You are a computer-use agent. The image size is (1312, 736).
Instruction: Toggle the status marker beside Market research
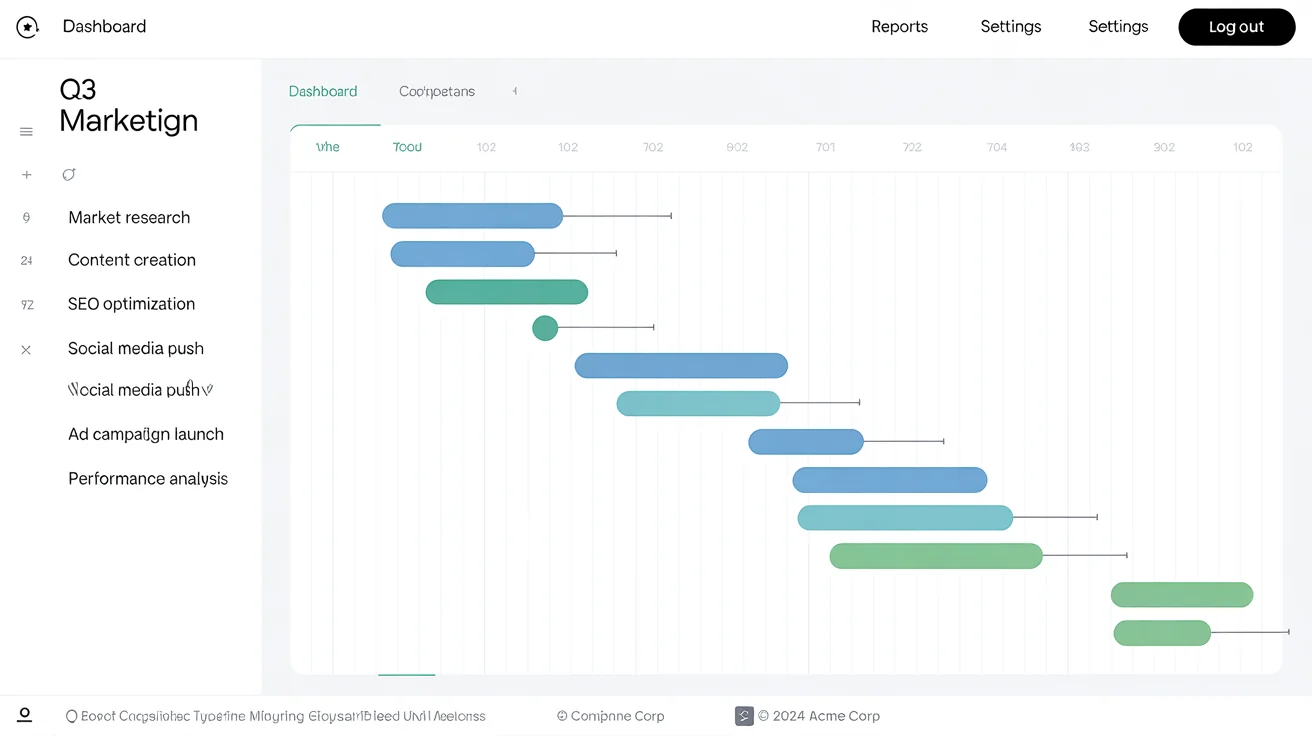[x=26, y=217]
